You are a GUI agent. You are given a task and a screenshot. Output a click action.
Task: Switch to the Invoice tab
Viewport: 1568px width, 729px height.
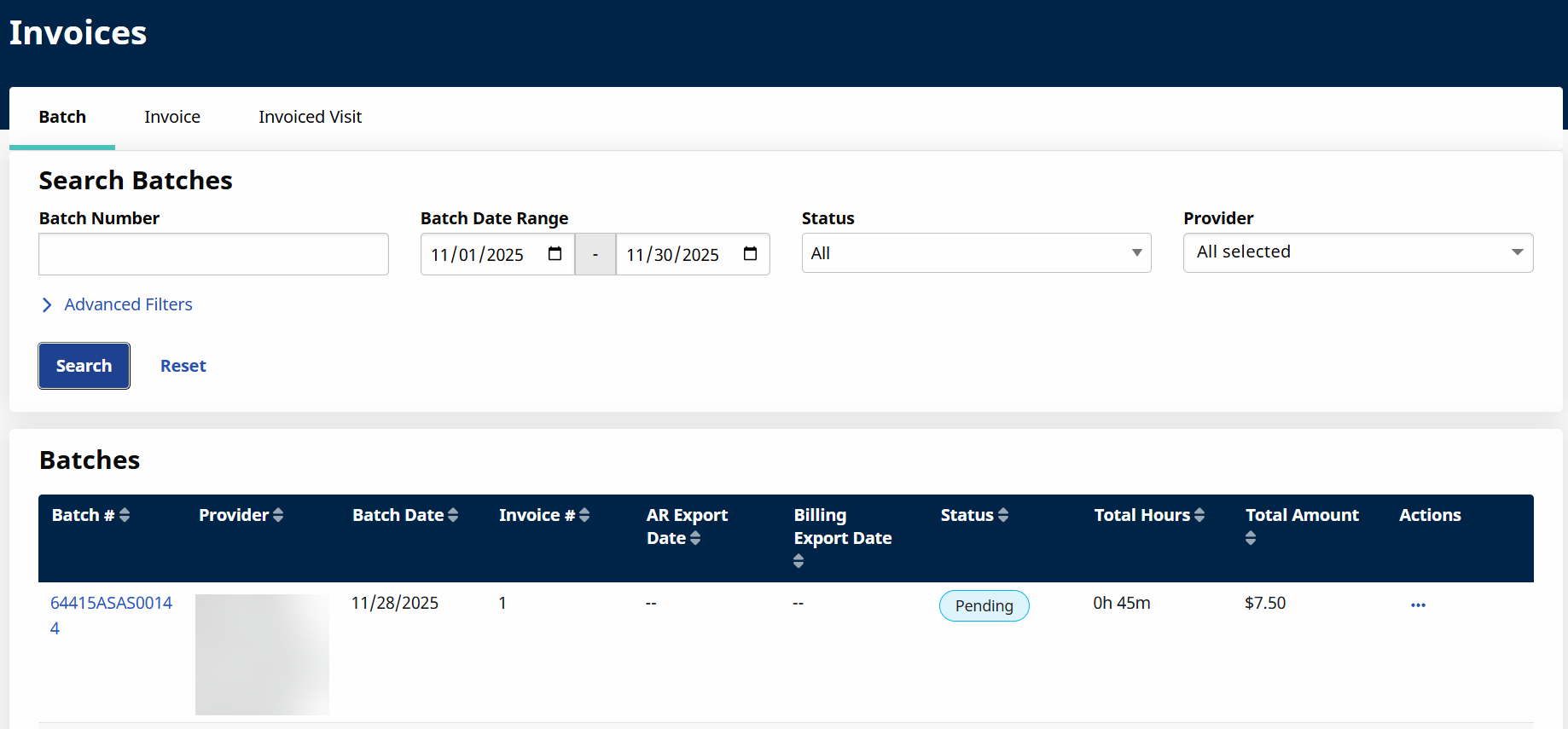point(172,117)
